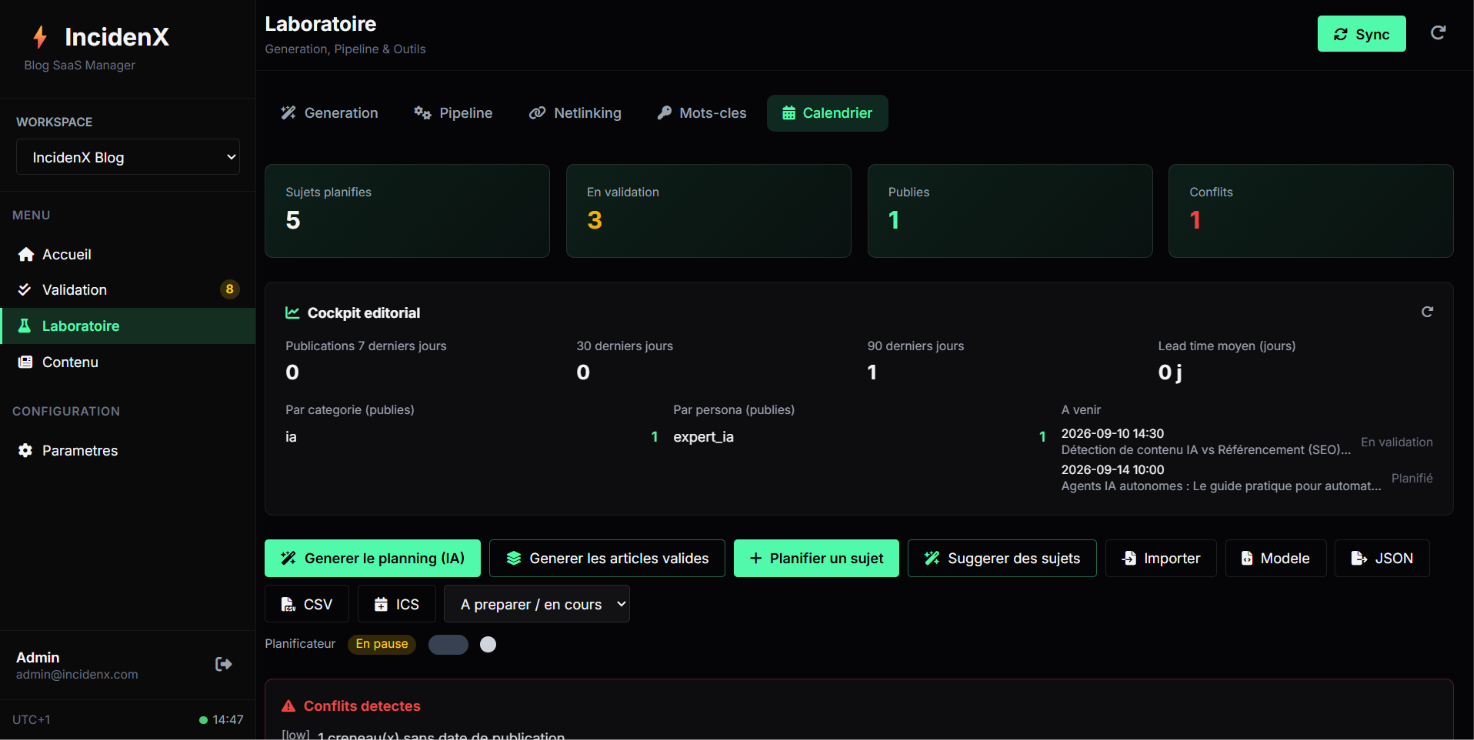
Task: Click the Conflits stat card
Action: coord(1311,211)
